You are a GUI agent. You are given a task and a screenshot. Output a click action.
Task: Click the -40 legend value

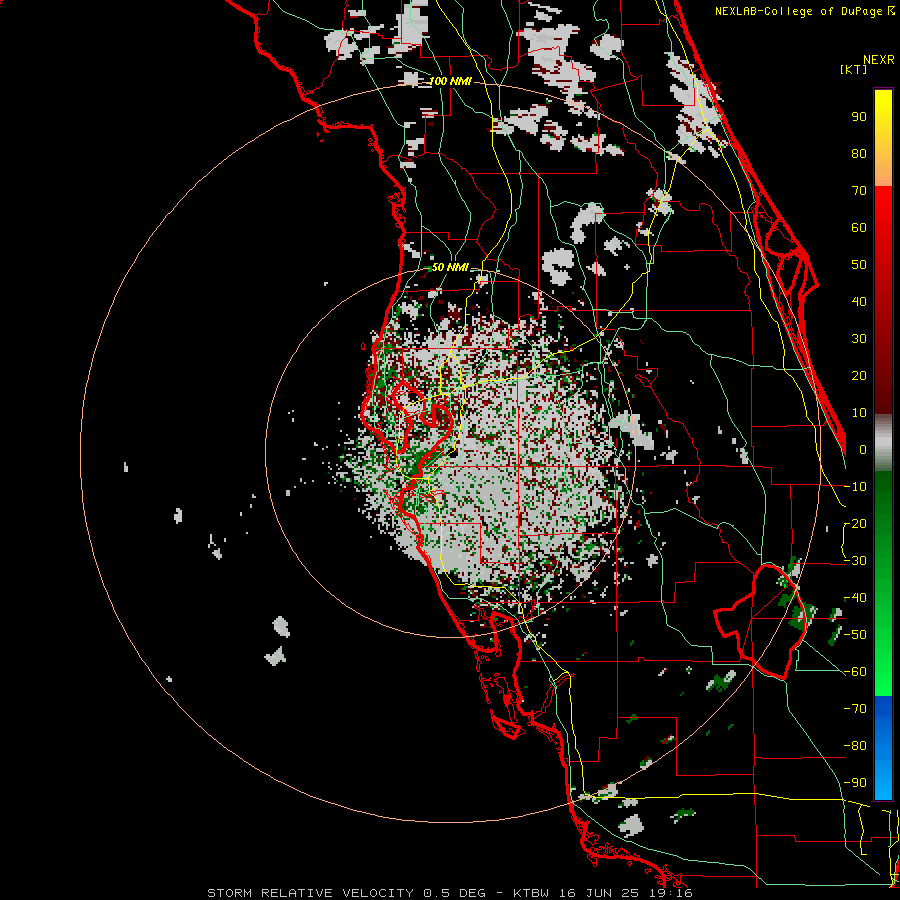point(855,598)
